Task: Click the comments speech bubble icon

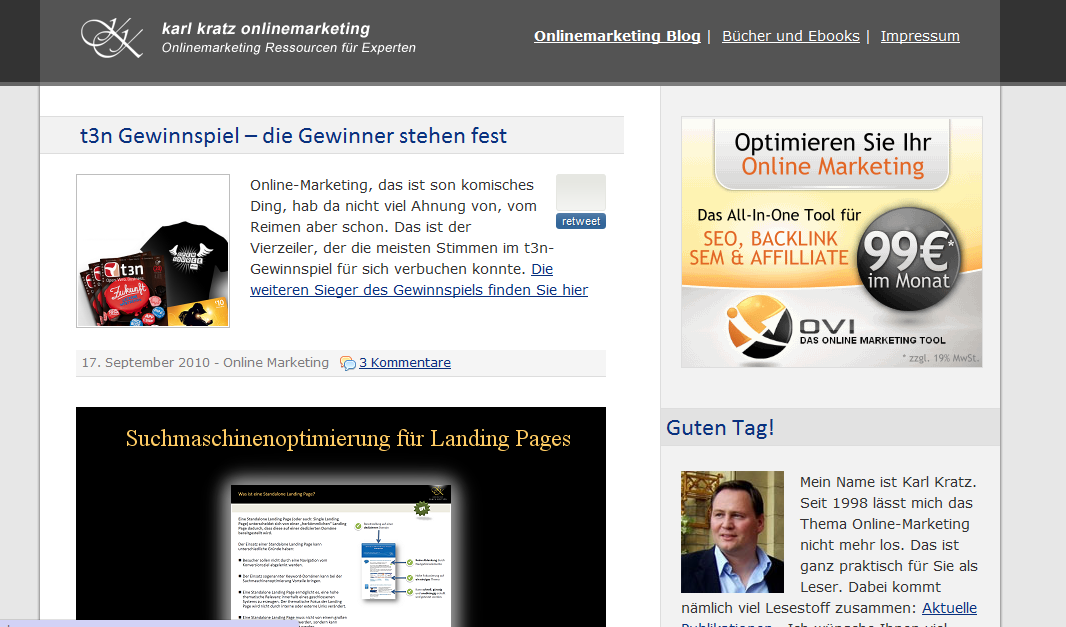Action: (x=347, y=363)
